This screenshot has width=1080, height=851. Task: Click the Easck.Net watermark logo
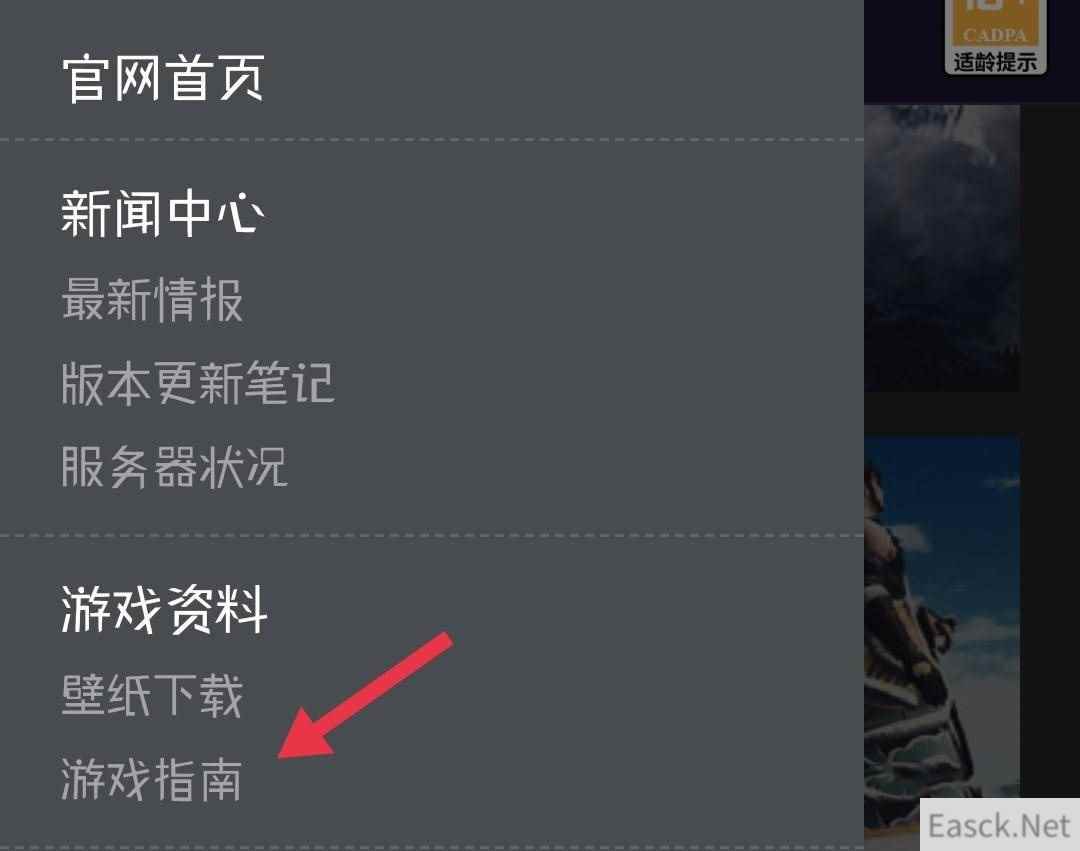(999, 825)
